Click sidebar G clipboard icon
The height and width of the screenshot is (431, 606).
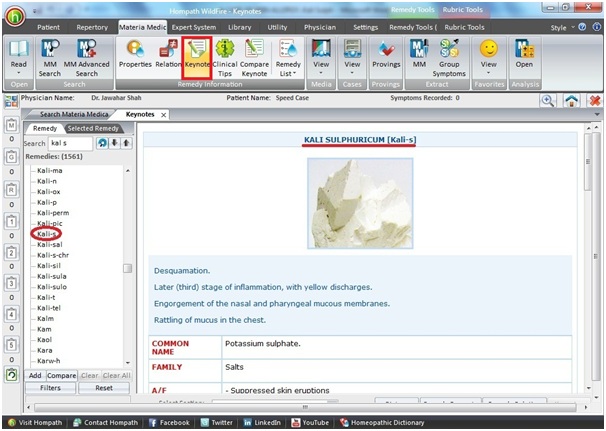pos(12,157)
